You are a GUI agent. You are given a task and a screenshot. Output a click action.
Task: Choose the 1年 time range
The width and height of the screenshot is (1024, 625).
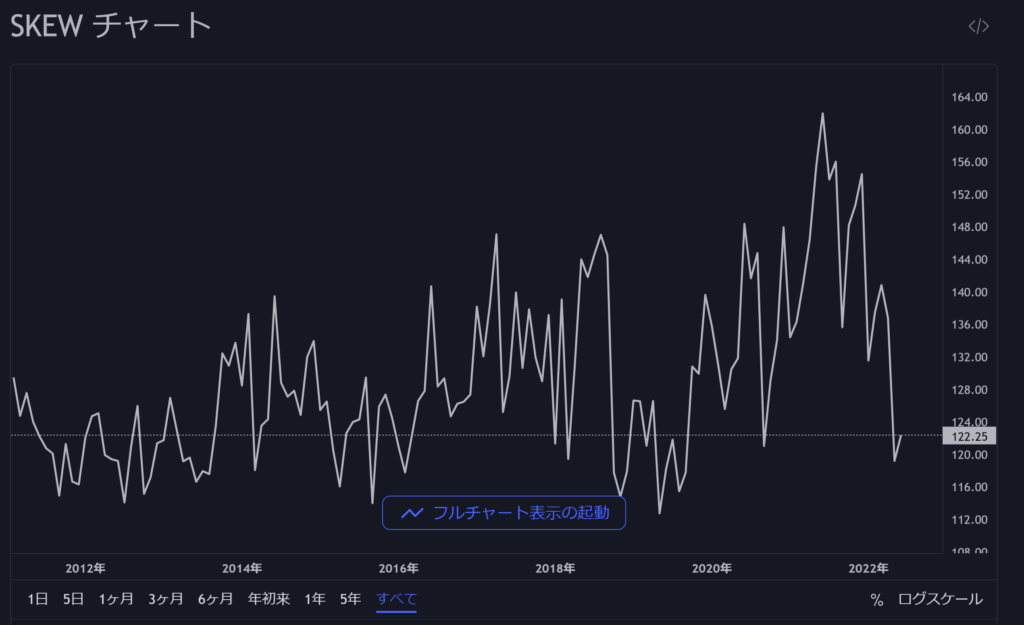click(x=315, y=599)
